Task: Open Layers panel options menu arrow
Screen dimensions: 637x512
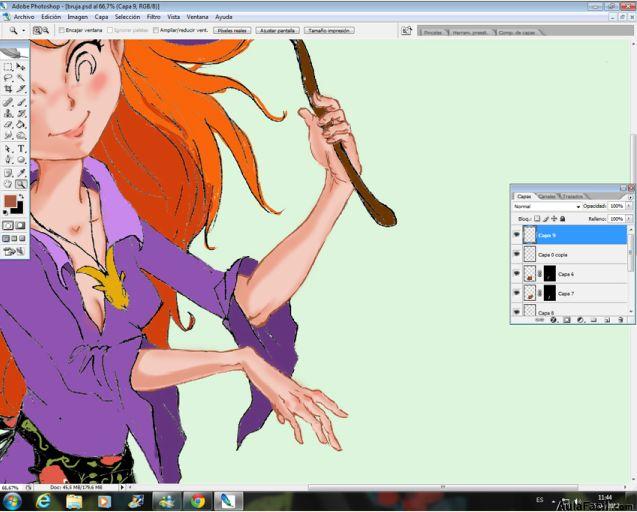Action: pos(630,197)
